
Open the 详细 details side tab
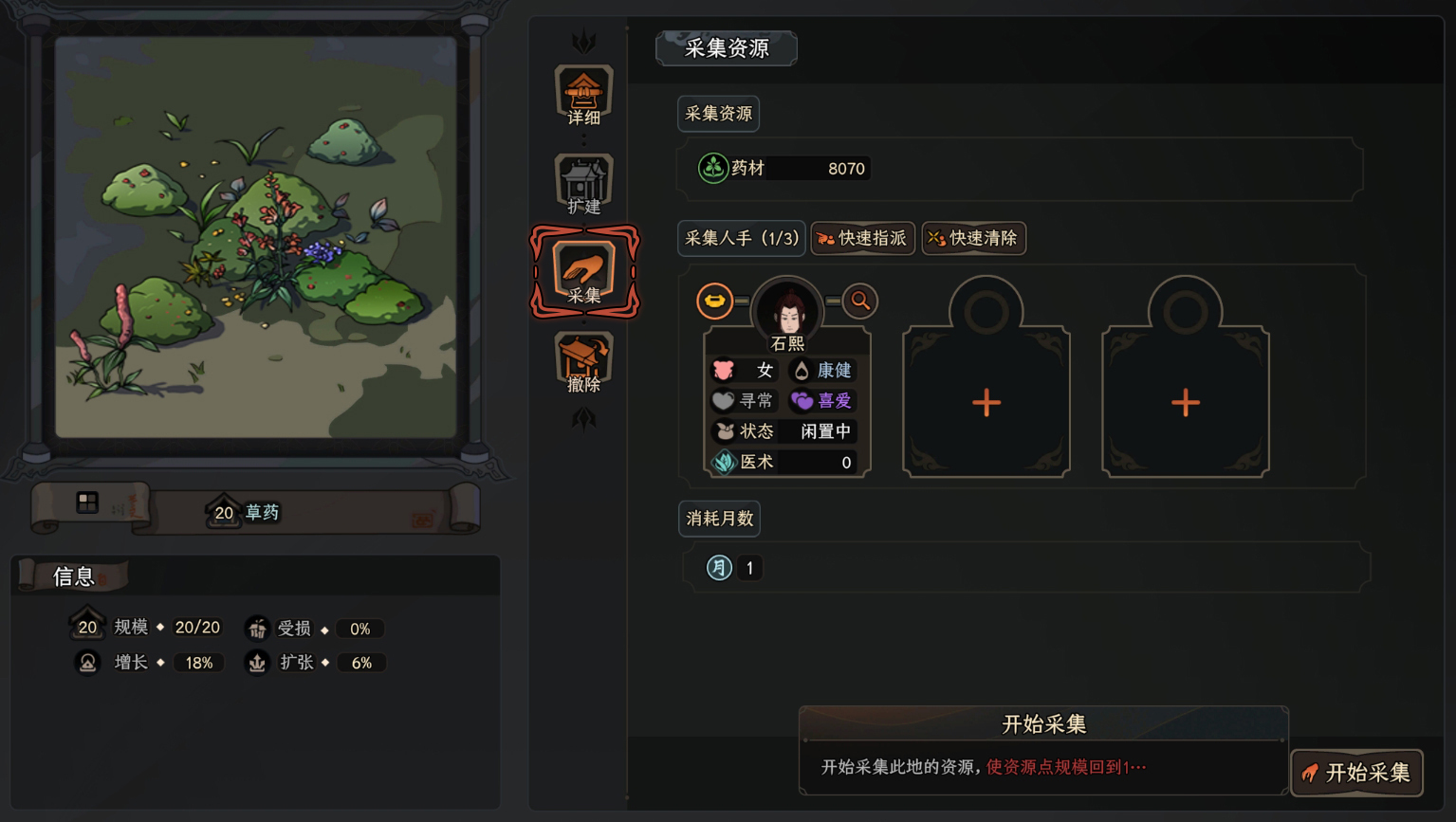pos(583,97)
